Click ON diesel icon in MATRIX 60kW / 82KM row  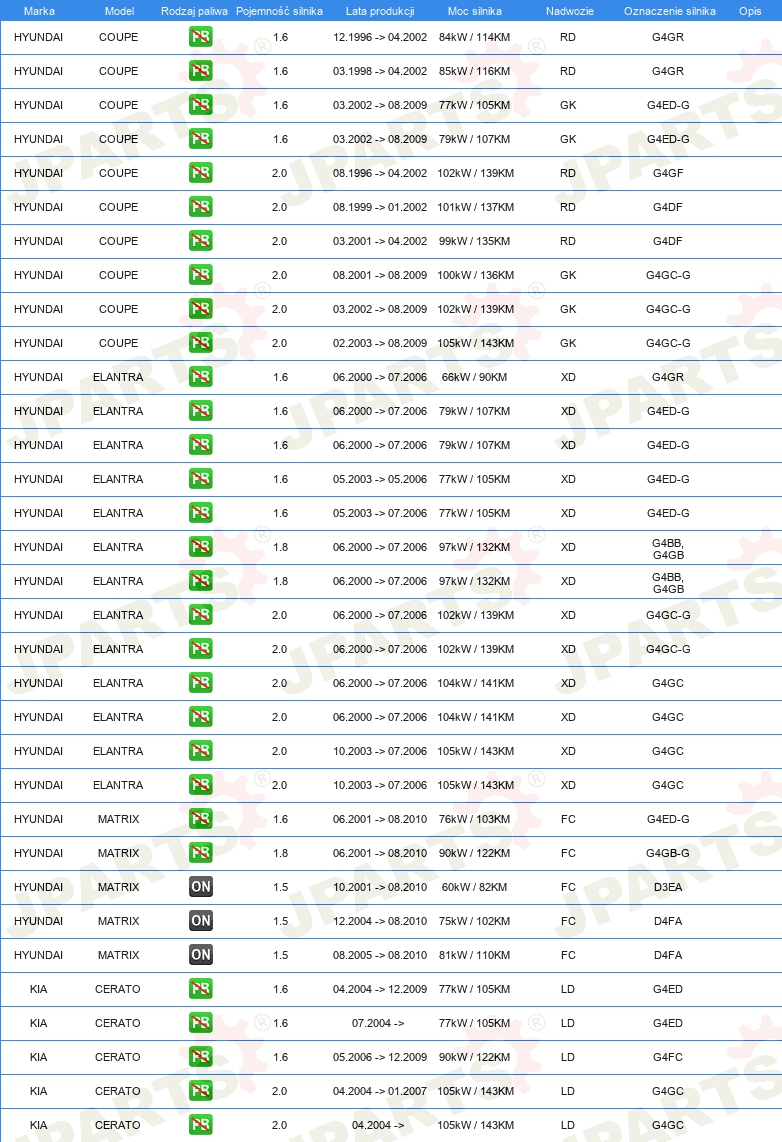pyautogui.click(x=200, y=886)
